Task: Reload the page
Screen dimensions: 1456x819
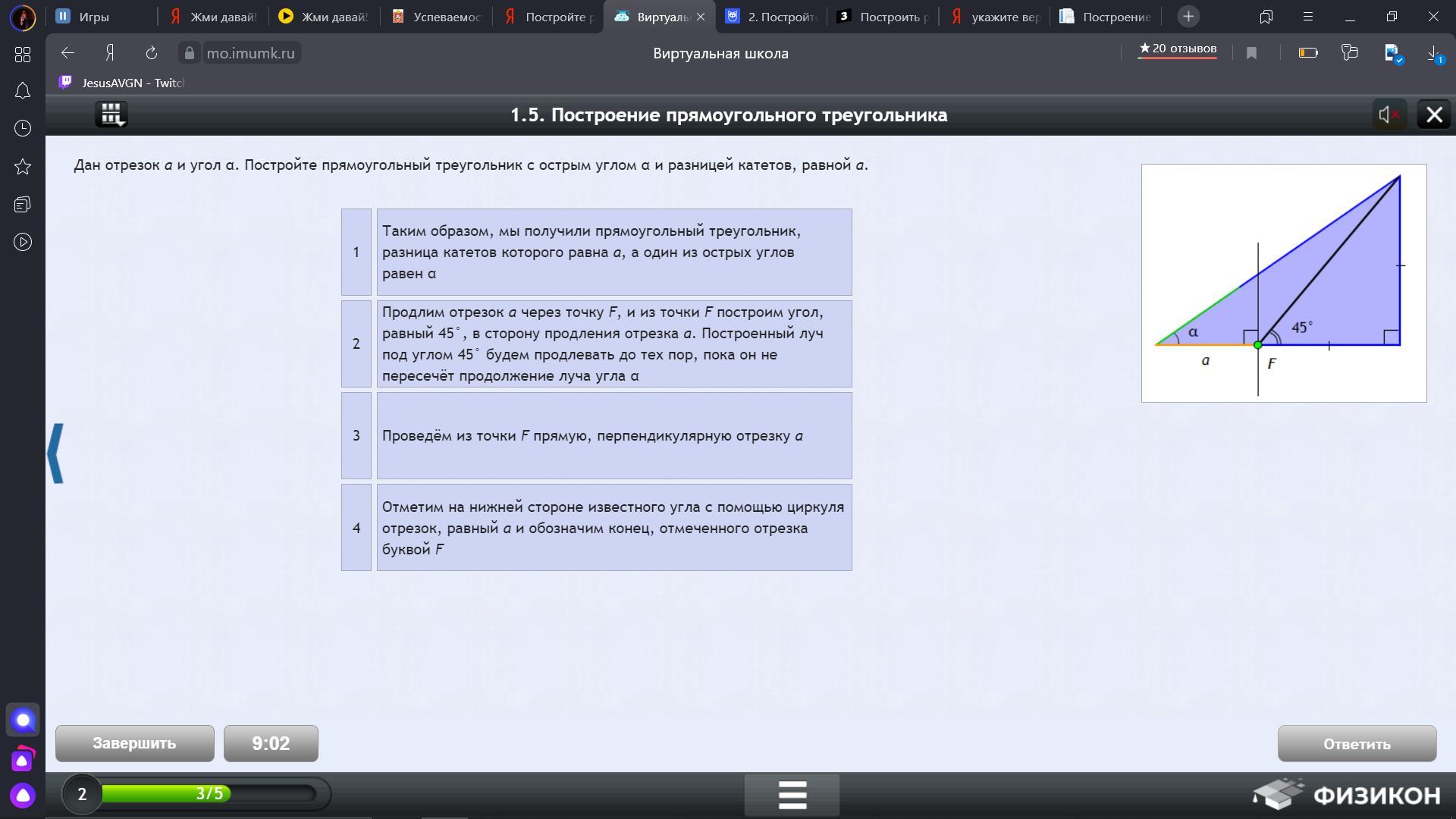Action: pyautogui.click(x=152, y=53)
